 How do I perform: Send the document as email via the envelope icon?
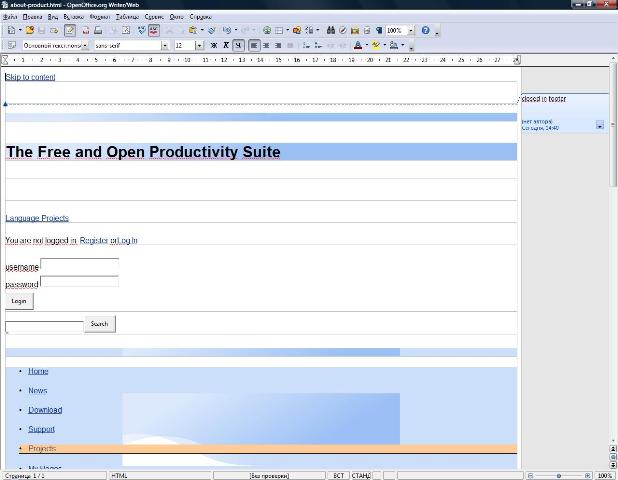[54, 30]
